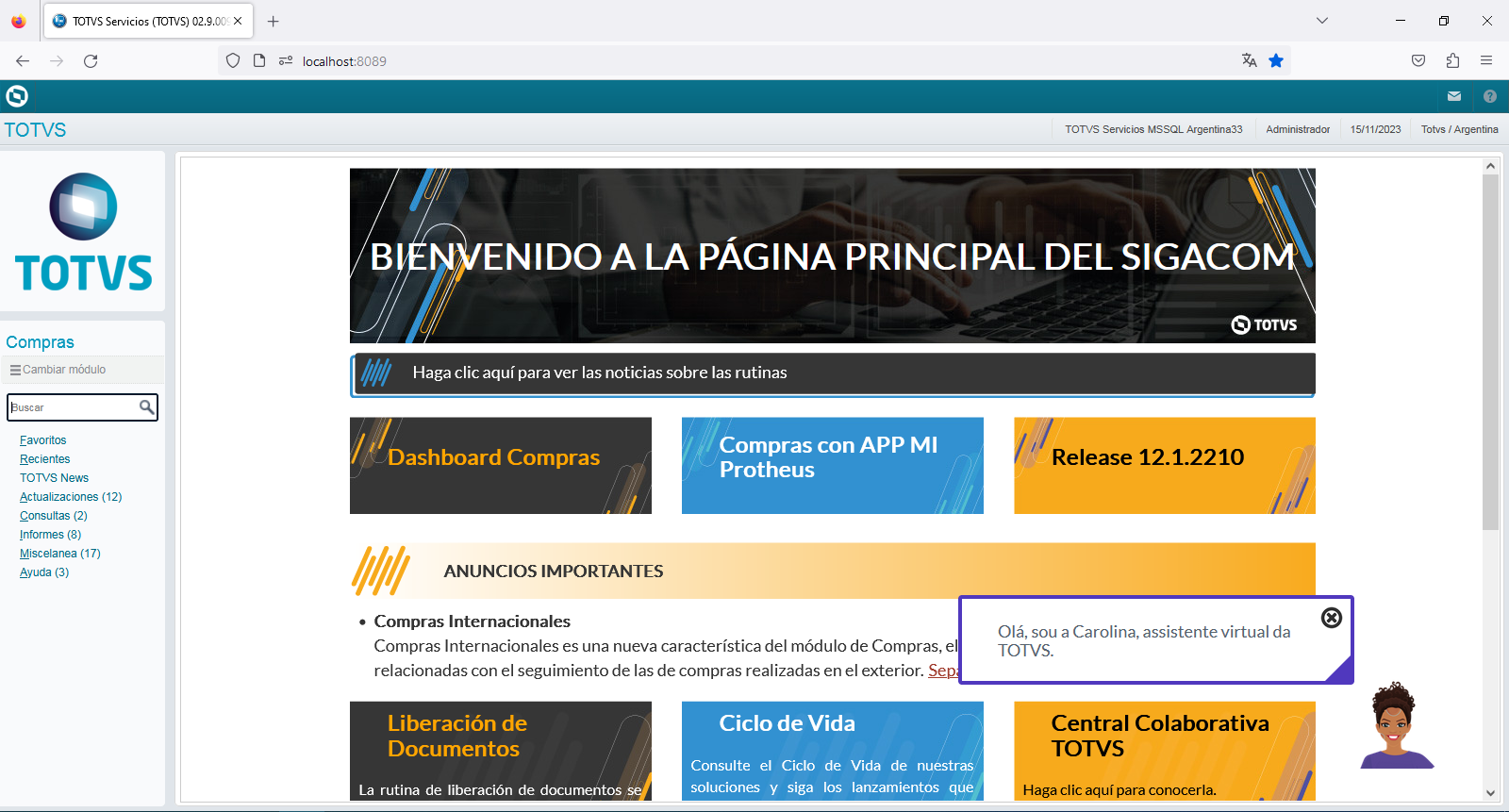Click the 'Administrador' user label

(1298, 129)
